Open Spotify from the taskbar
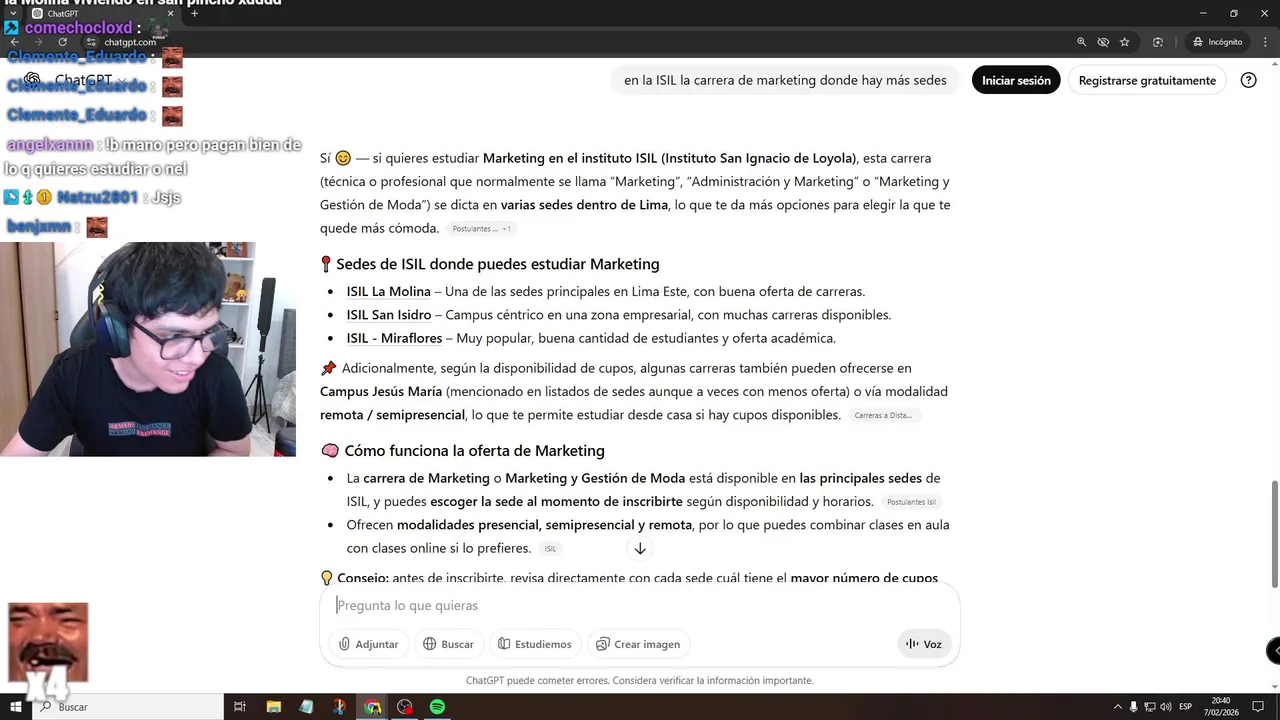The image size is (1280, 720). point(437,707)
